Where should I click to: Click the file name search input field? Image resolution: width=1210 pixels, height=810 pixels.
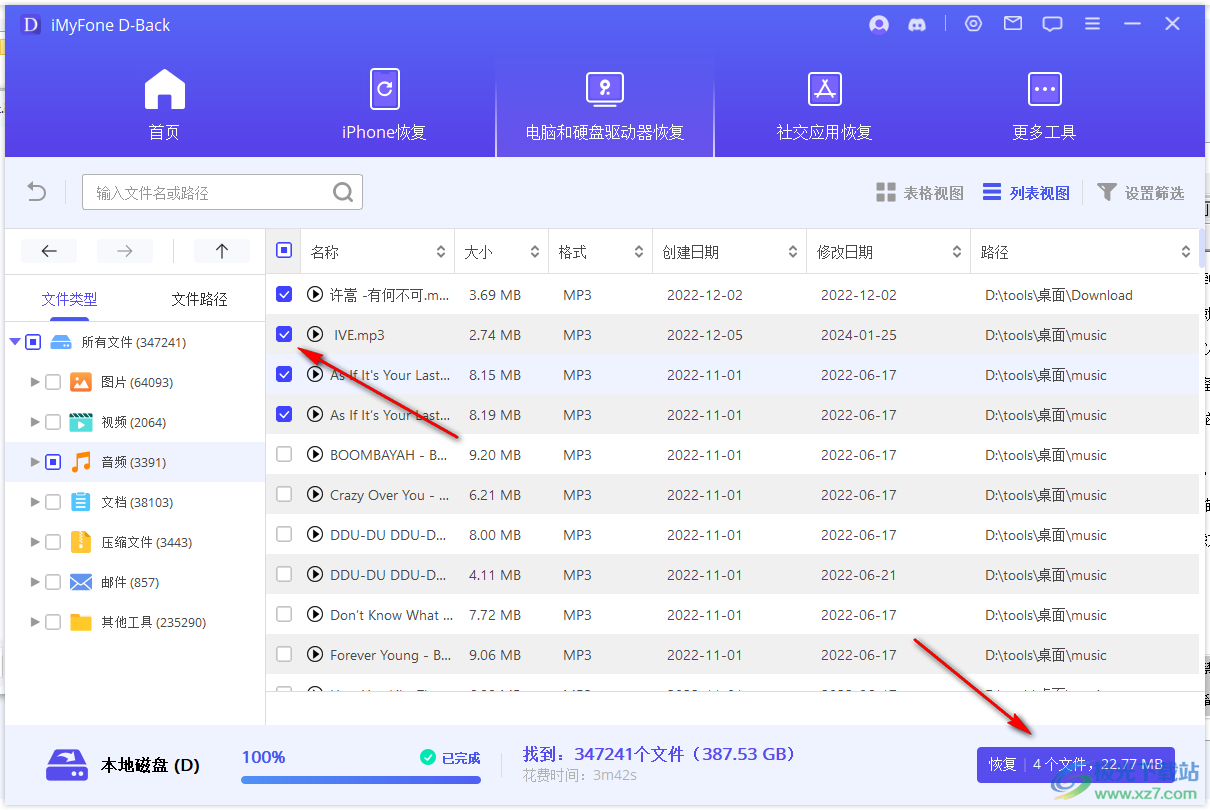[210, 193]
